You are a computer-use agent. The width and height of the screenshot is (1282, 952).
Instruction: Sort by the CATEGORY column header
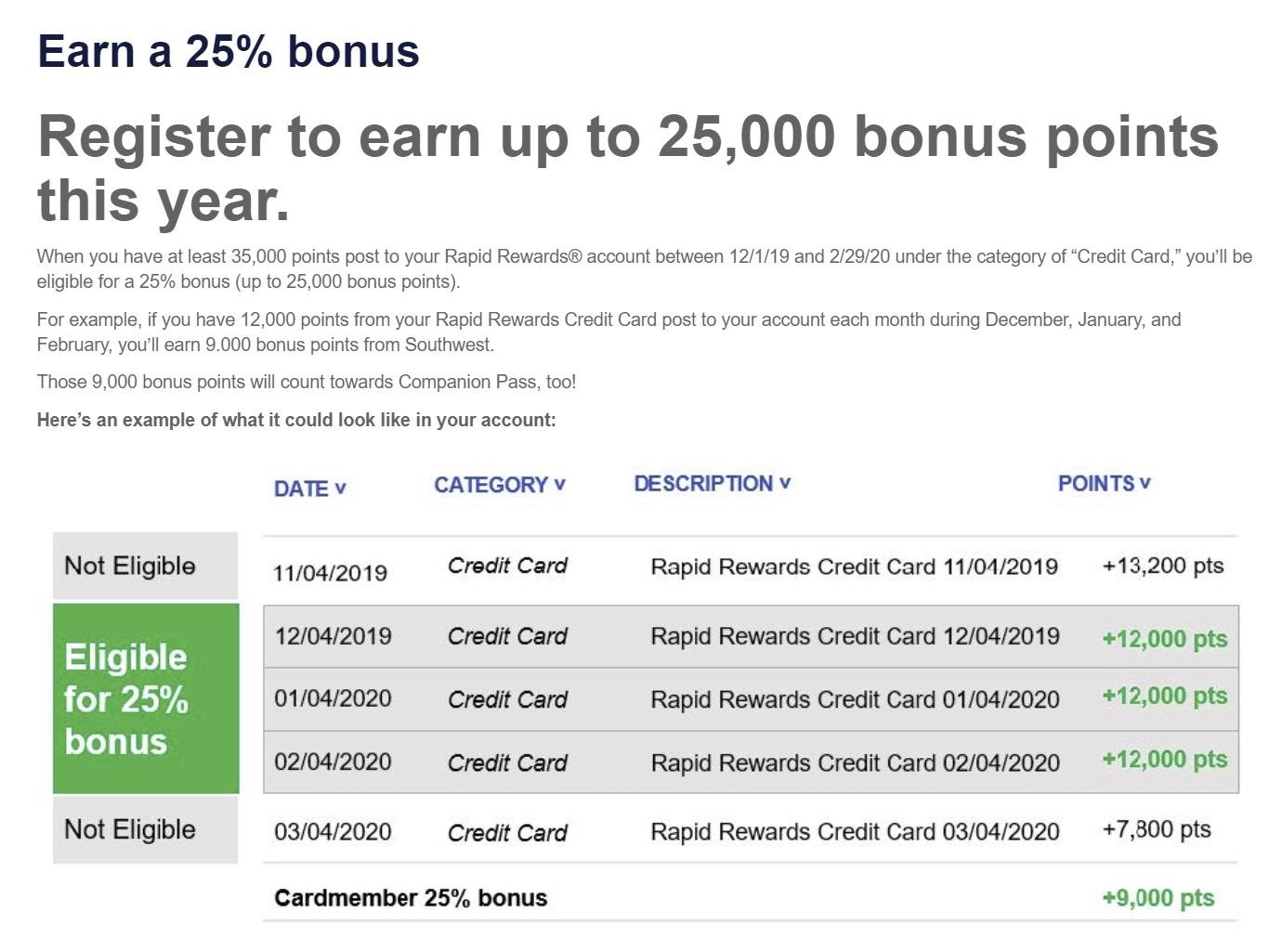coord(499,485)
